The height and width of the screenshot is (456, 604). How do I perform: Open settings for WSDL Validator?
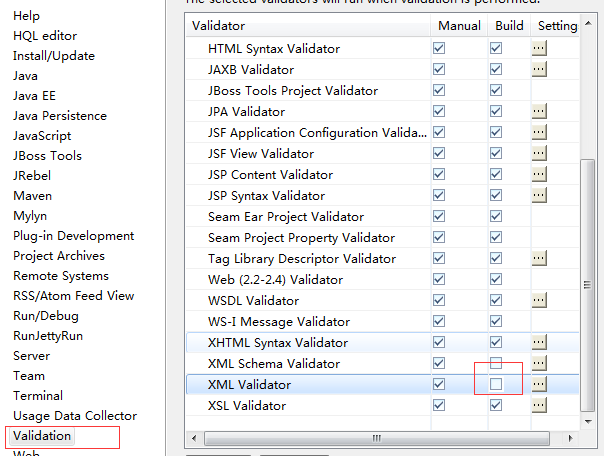(x=539, y=300)
